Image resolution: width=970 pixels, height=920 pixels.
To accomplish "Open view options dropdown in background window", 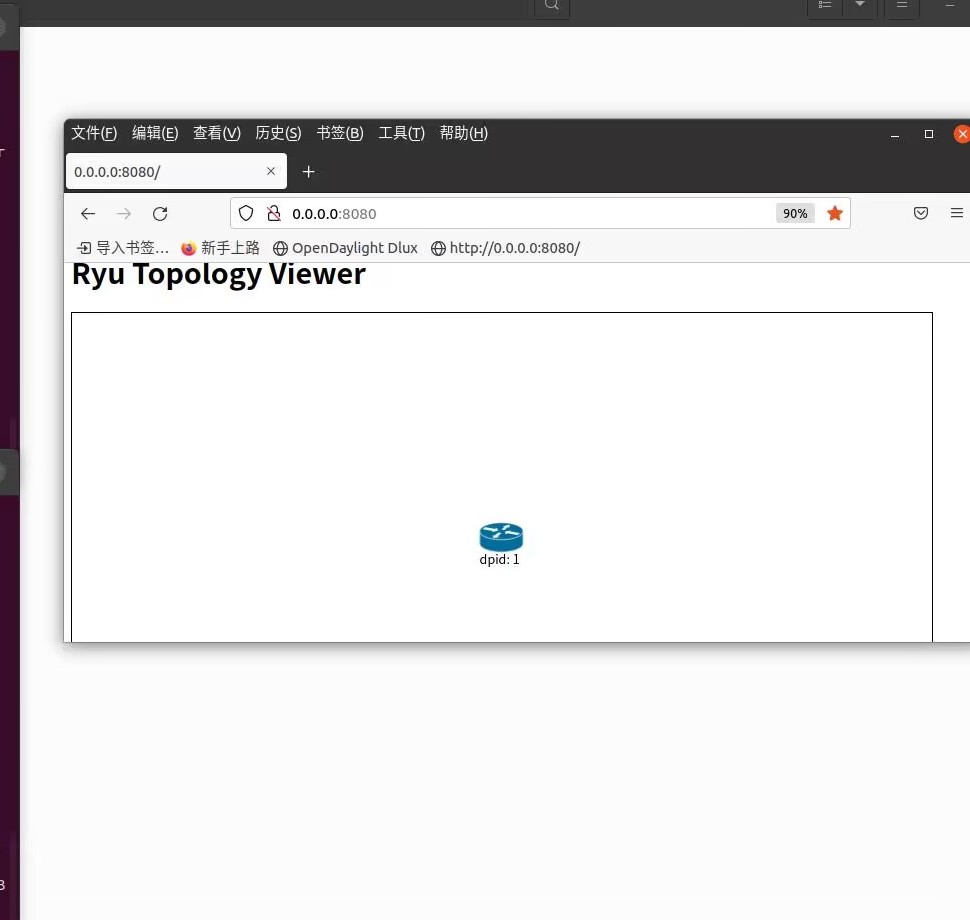I will (860, 6).
